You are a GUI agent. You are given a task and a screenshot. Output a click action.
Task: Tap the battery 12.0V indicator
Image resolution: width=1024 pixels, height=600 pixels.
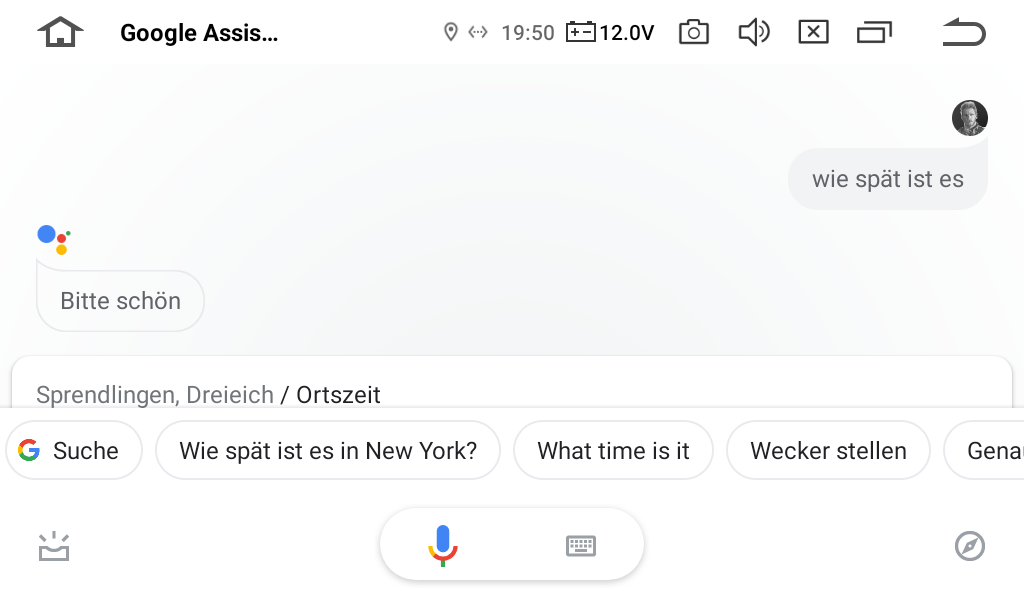tap(610, 32)
